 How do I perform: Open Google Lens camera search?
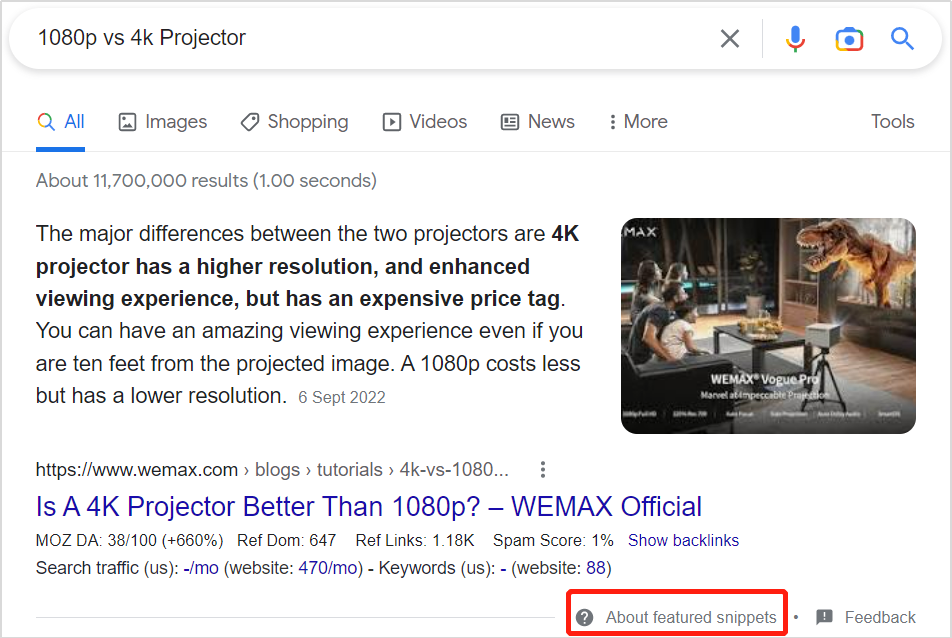click(x=849, y=39)
